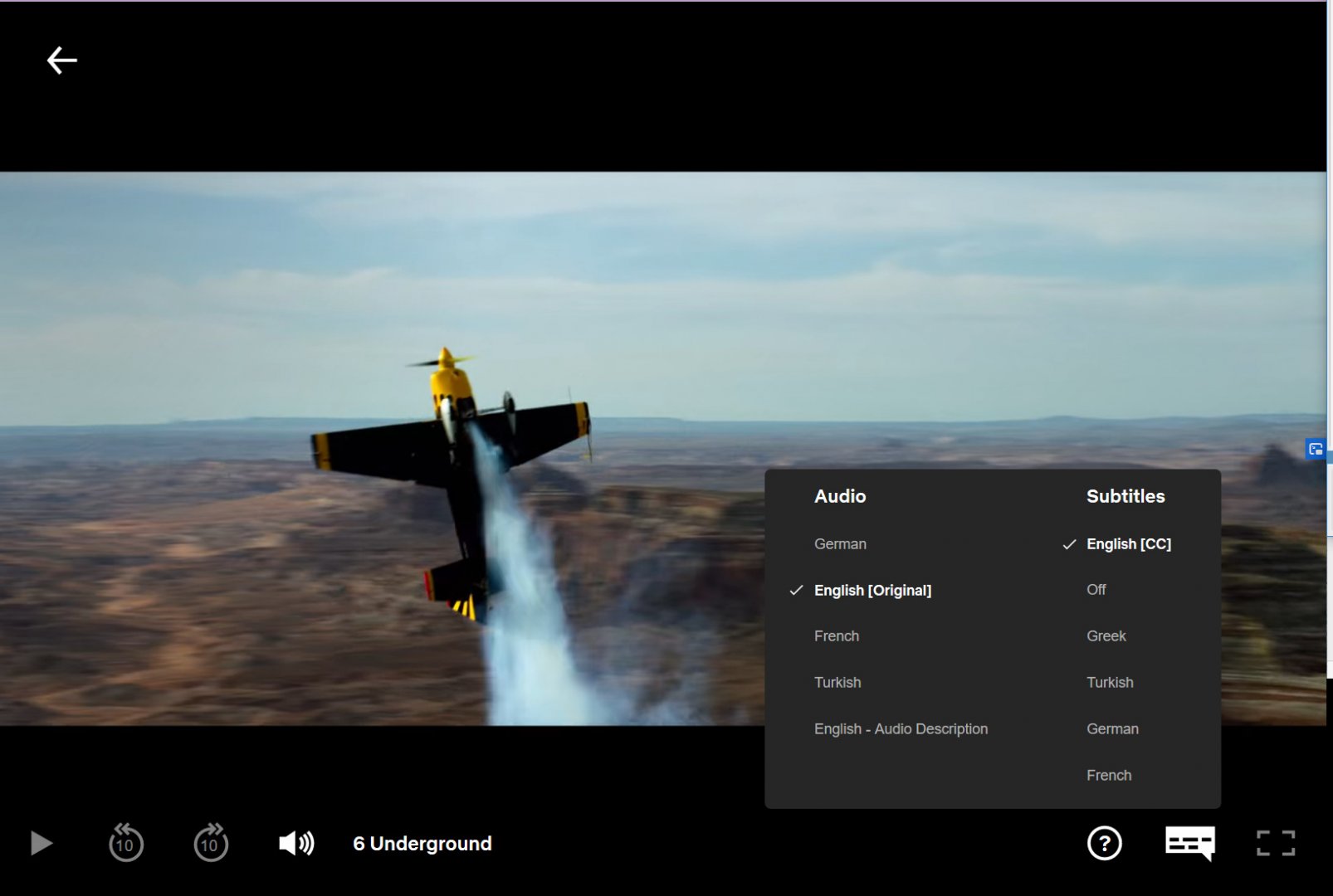Select Greek subtitles
Screen dimensions: 1333x896
pos(1106,636)
